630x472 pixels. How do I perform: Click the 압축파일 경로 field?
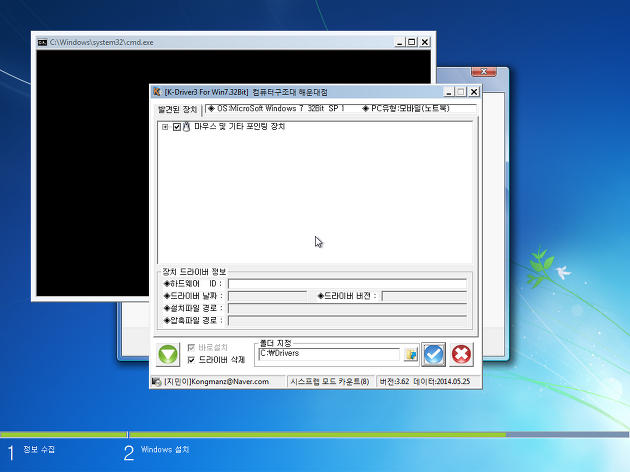click(x=347, y=321)
